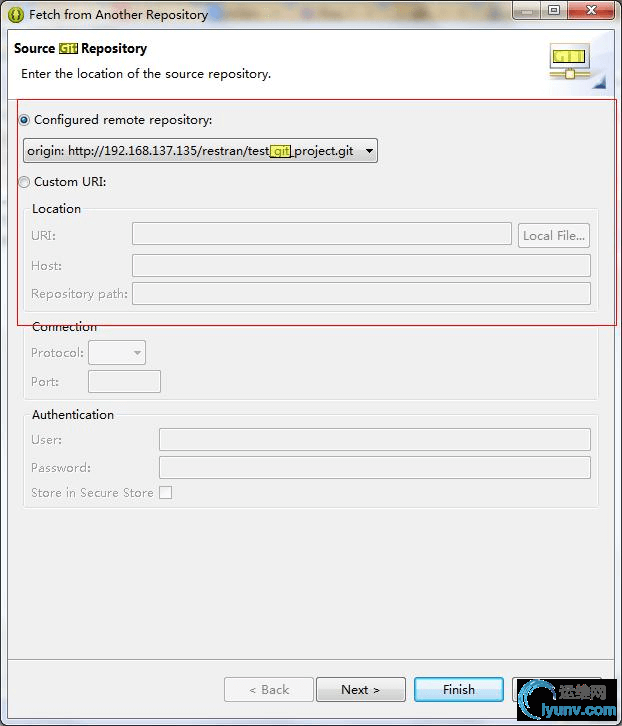This screenshot has height=726, width=622.
Task: Minimize the Fetch dialog window
Action: (527, 10)
